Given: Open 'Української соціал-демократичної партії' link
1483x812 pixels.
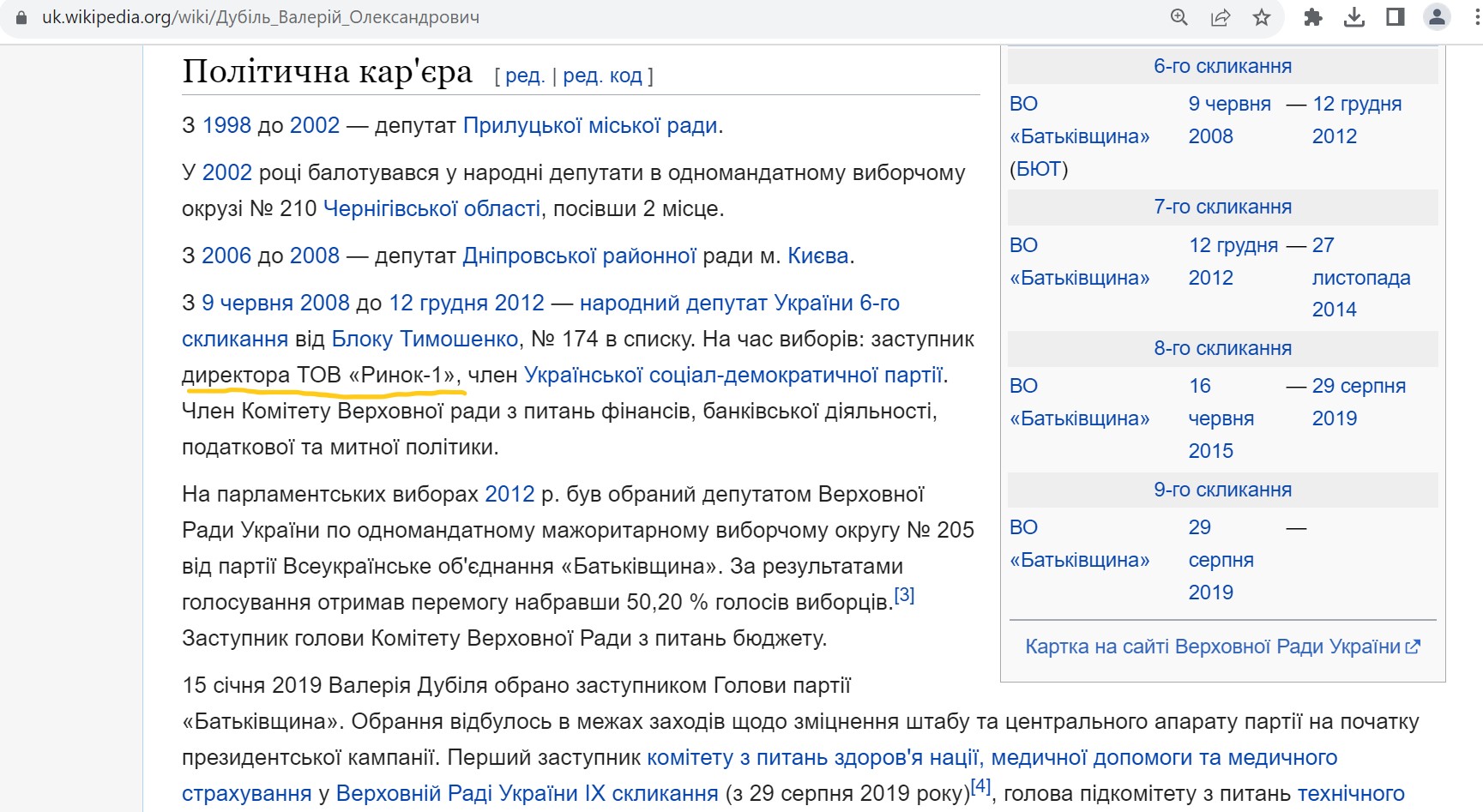Looking at the screenshot, I should click(732, 376).
